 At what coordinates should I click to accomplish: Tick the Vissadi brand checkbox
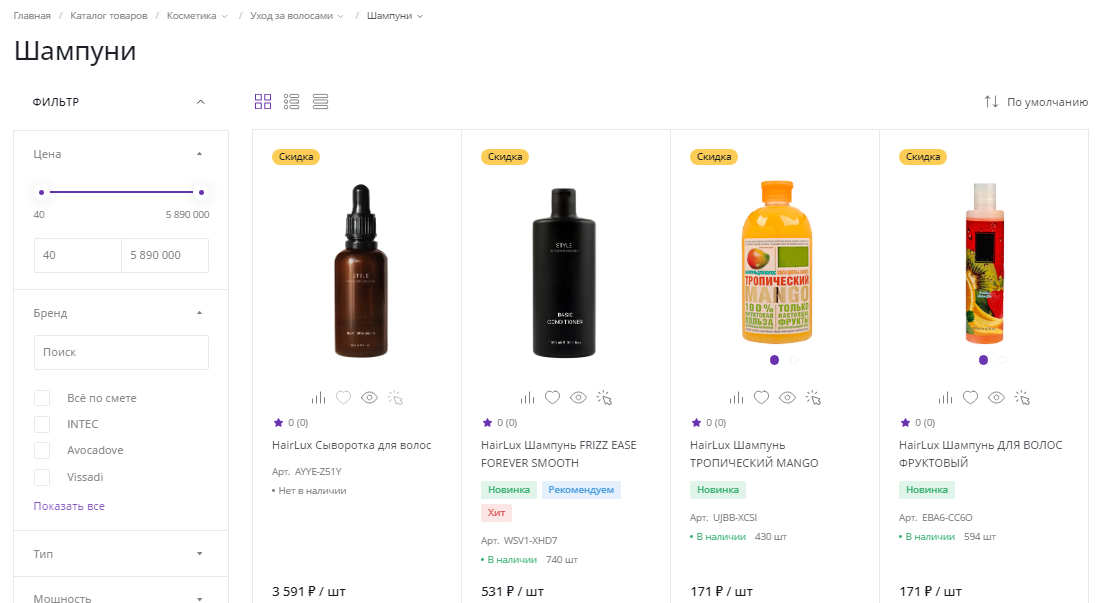coord(42,477)
